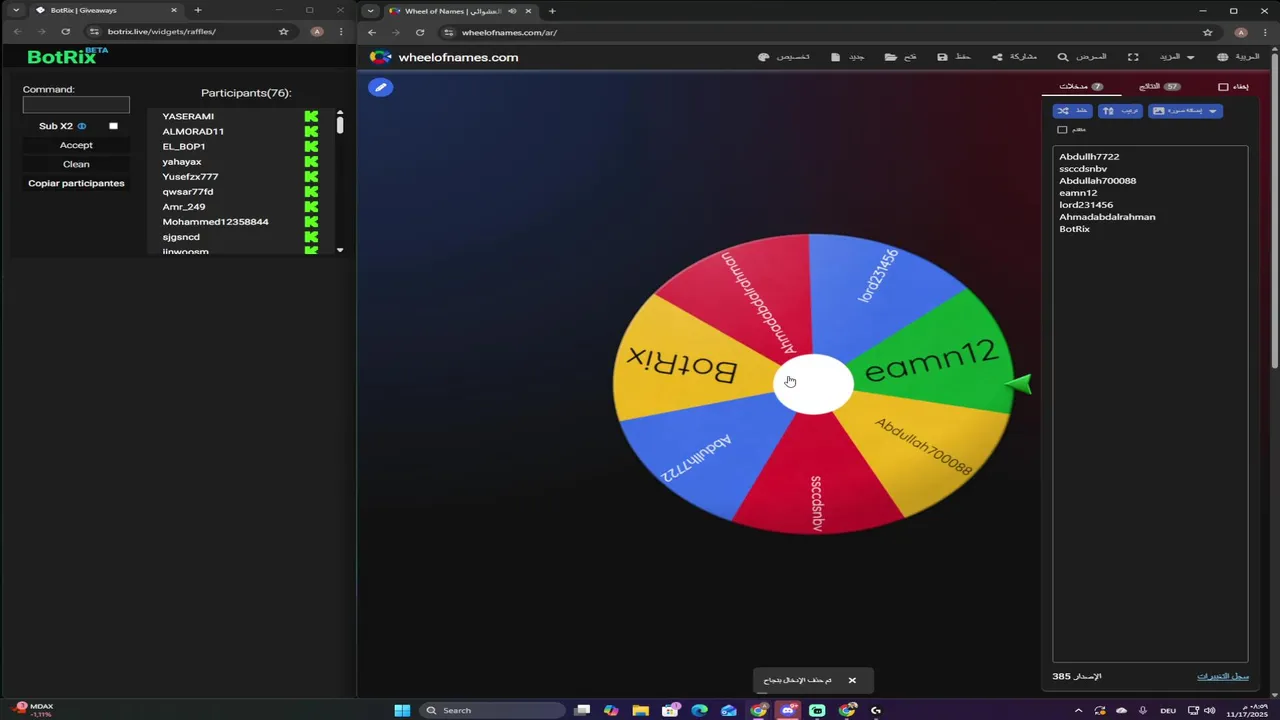Toggle the Sub X2 checkbox
The height and width of the screenshot is (720, 1280).
(113, 126)
